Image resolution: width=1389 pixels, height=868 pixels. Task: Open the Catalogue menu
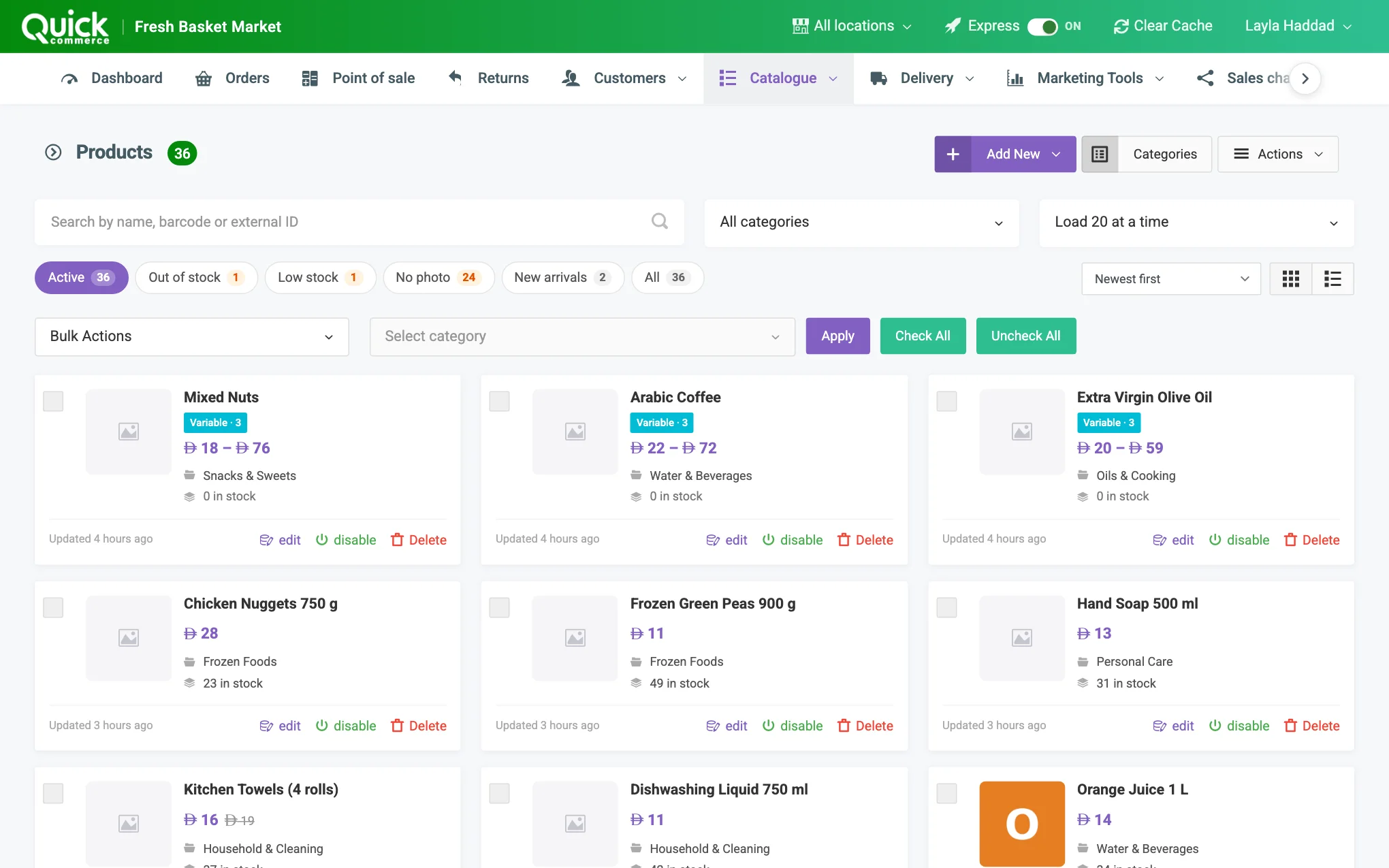[x=778, y=78]
